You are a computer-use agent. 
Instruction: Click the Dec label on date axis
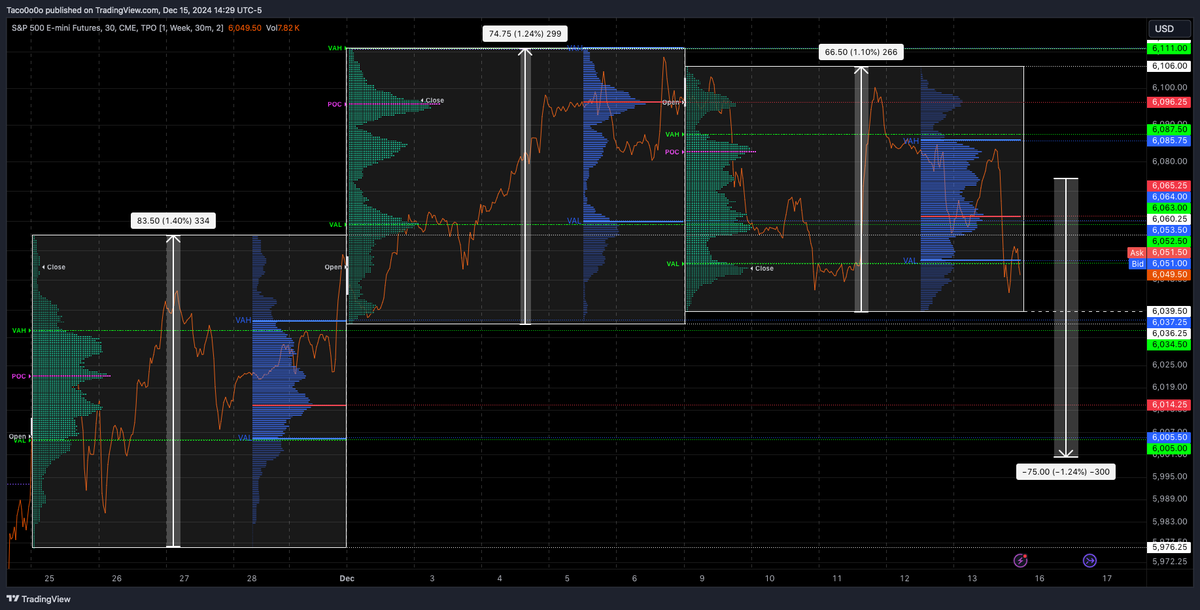[x=347, y=578]
